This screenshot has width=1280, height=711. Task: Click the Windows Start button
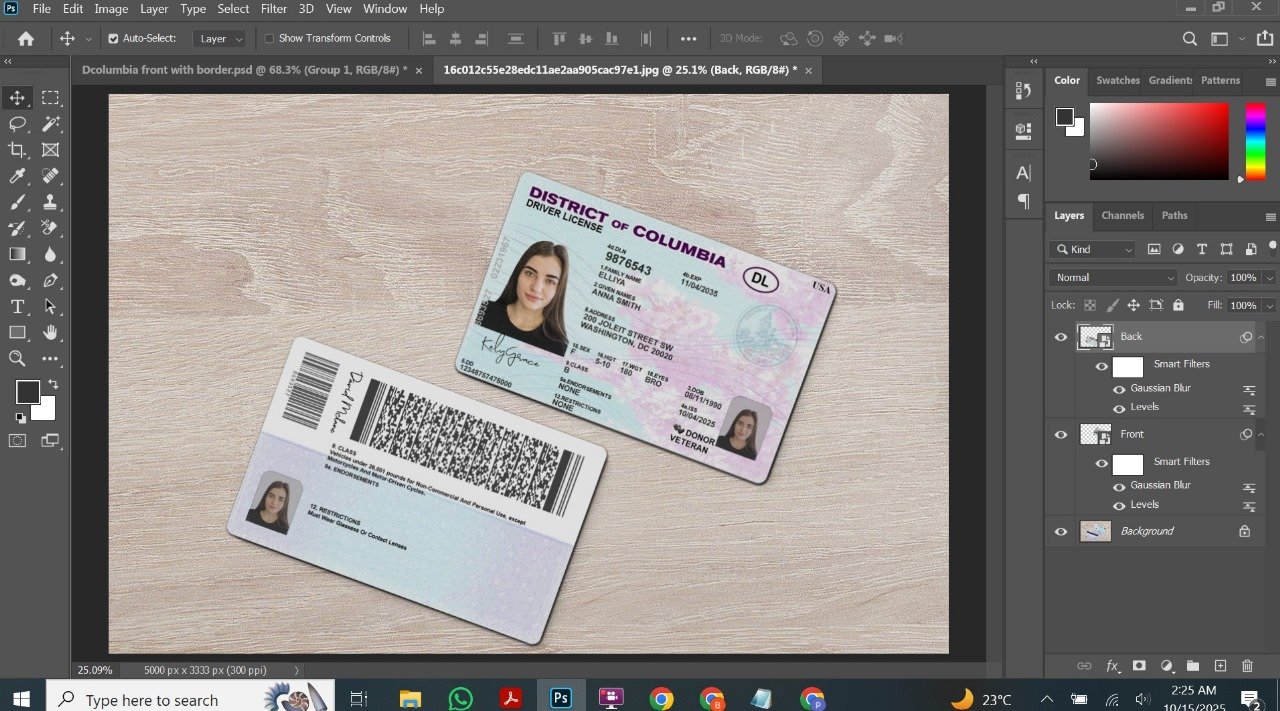(21, 698)
